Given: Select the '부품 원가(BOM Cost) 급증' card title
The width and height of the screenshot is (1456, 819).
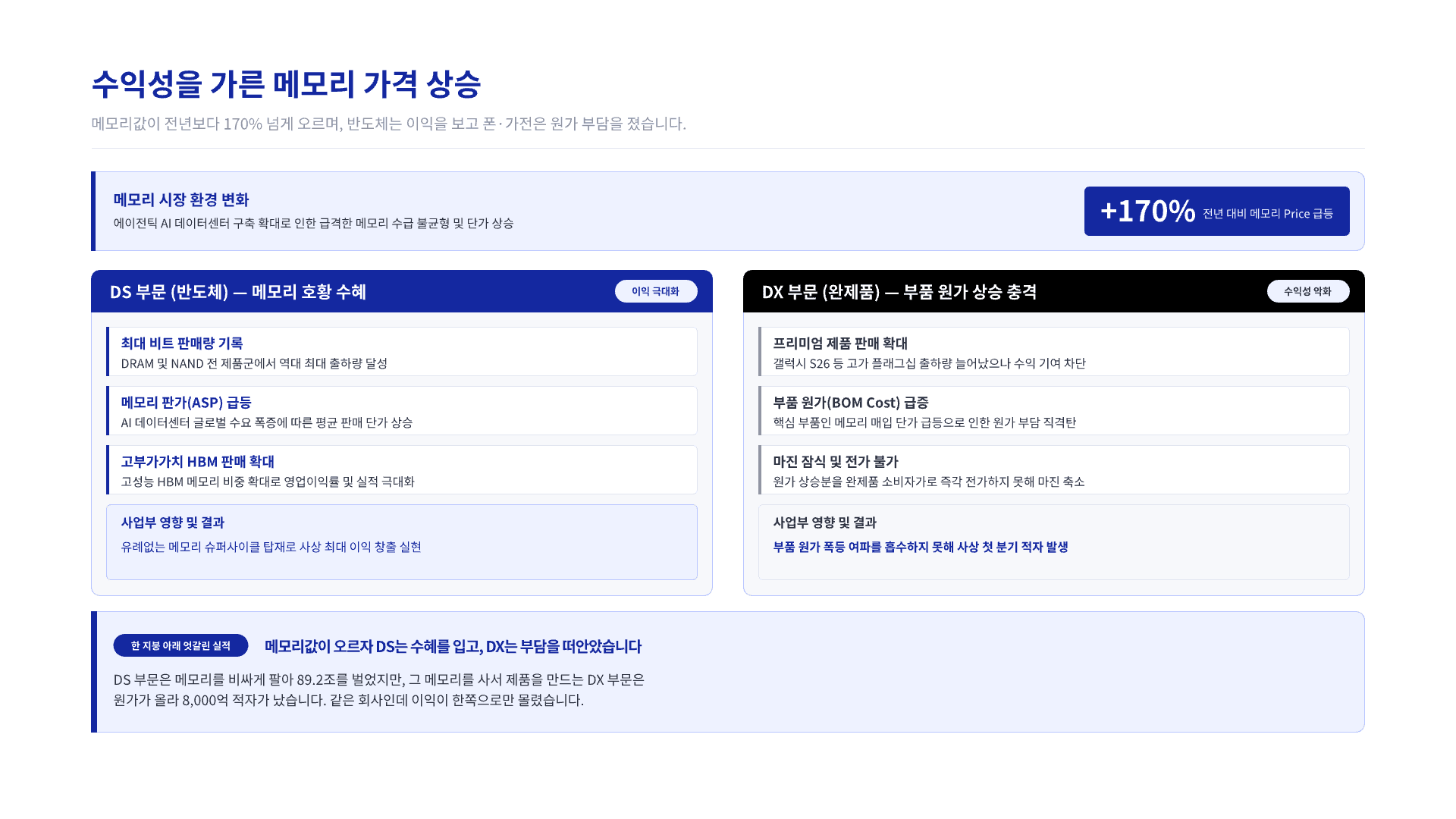Looking at the screenshot, I should [851, 403].
